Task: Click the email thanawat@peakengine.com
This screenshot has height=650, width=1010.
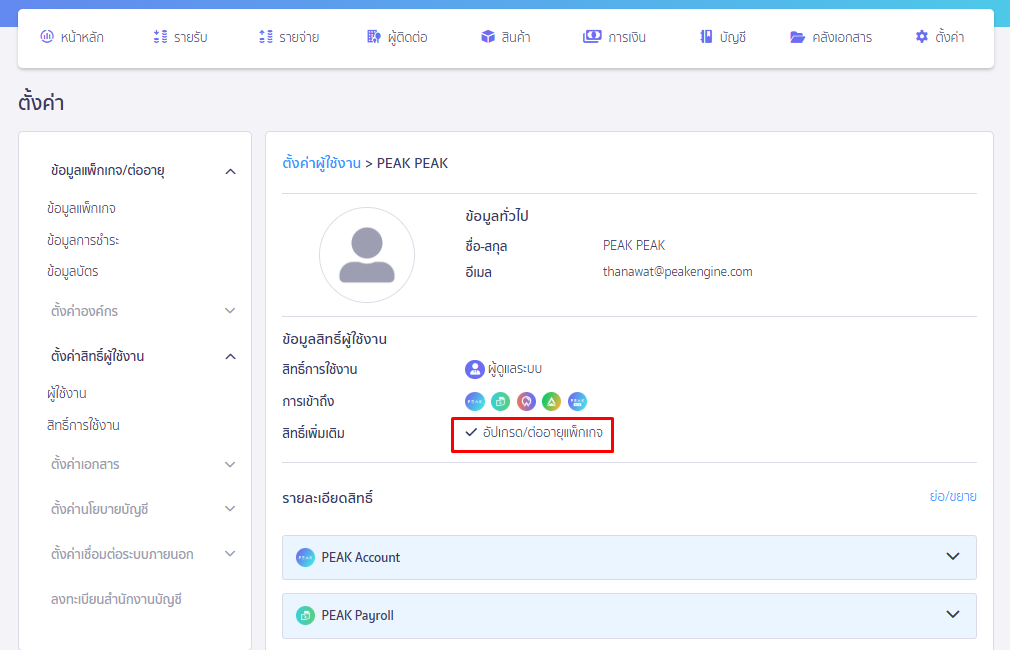Action: click(678, 271)
